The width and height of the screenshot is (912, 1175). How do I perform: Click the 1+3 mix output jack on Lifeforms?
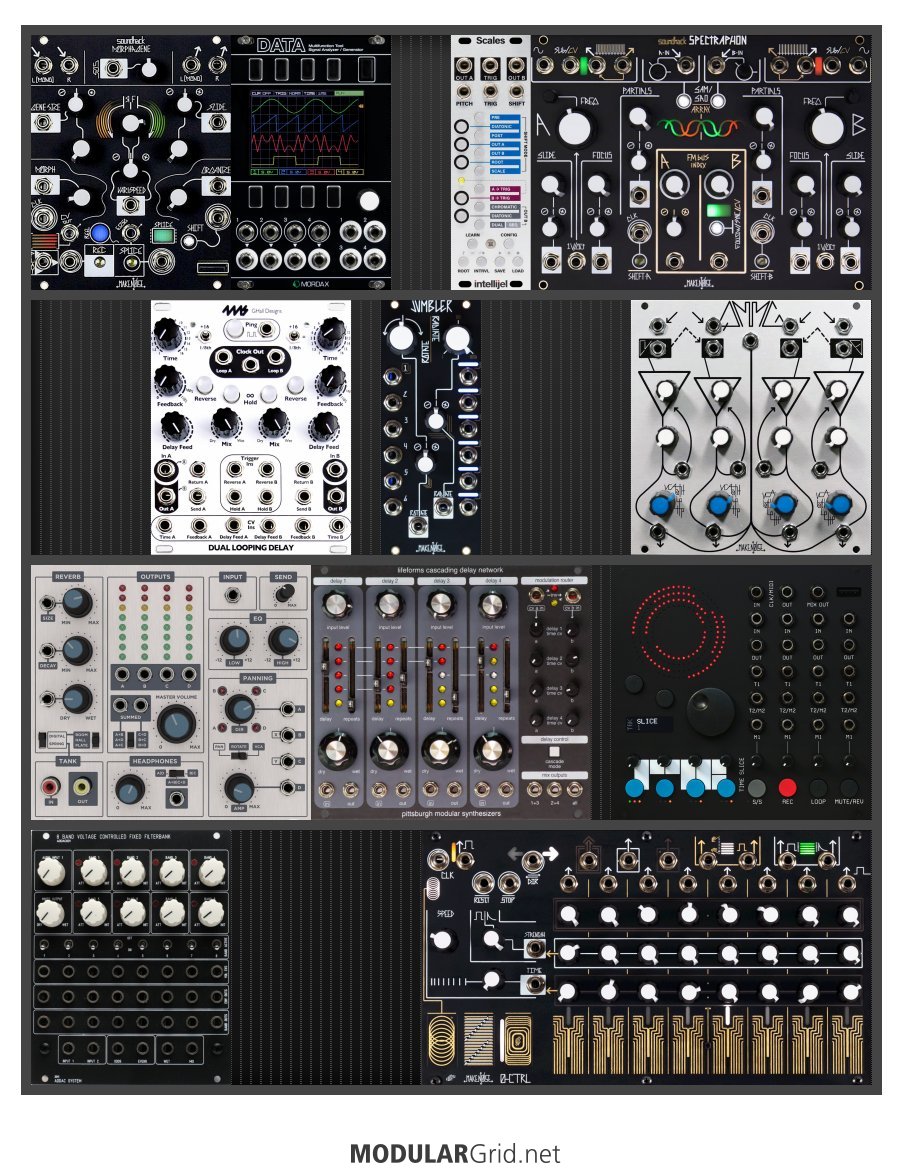point(534,789)
